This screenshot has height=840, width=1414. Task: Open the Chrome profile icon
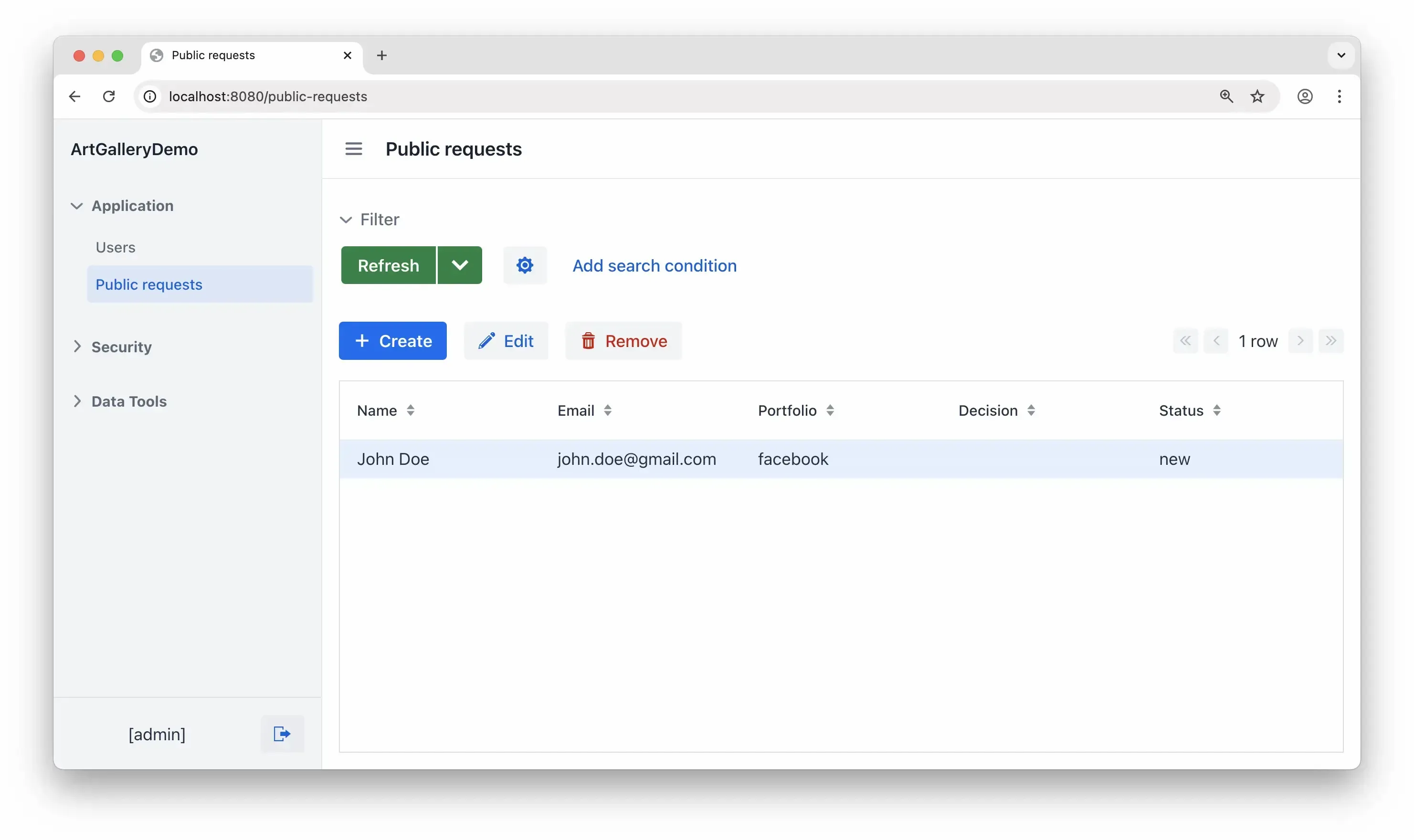click(1304, 96)
